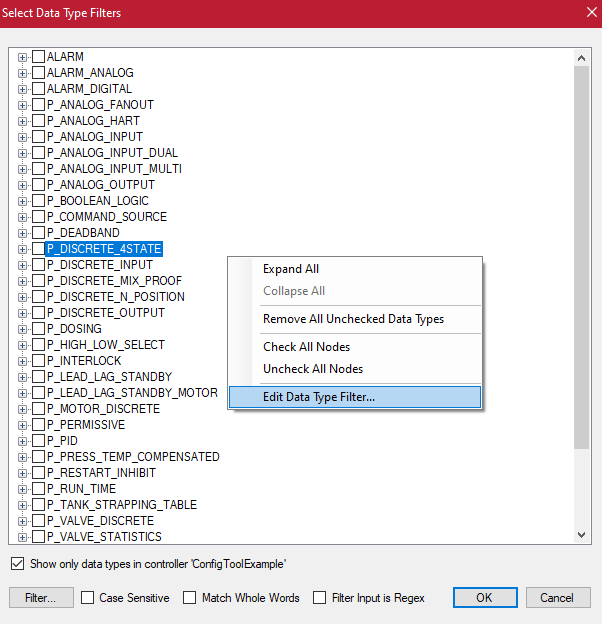Viewport: 602px width, 624px height.
Task: Select Remove All Unchecked Data Types
Action: point(355,319)
